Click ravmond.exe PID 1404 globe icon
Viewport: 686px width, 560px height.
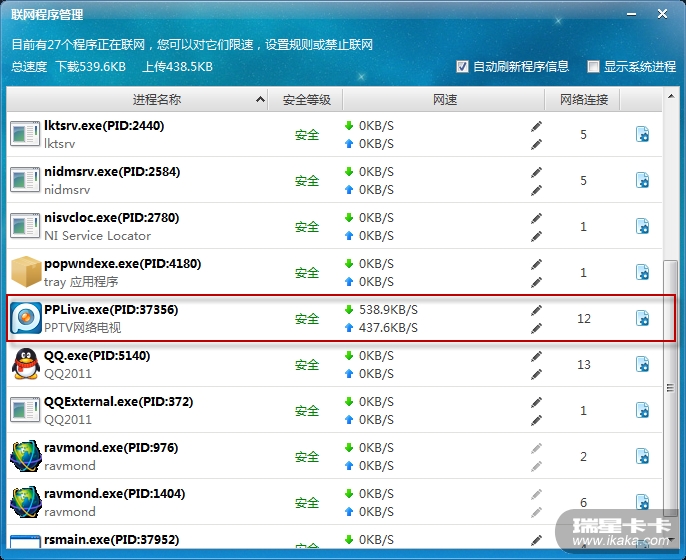(x=26, y=502)
